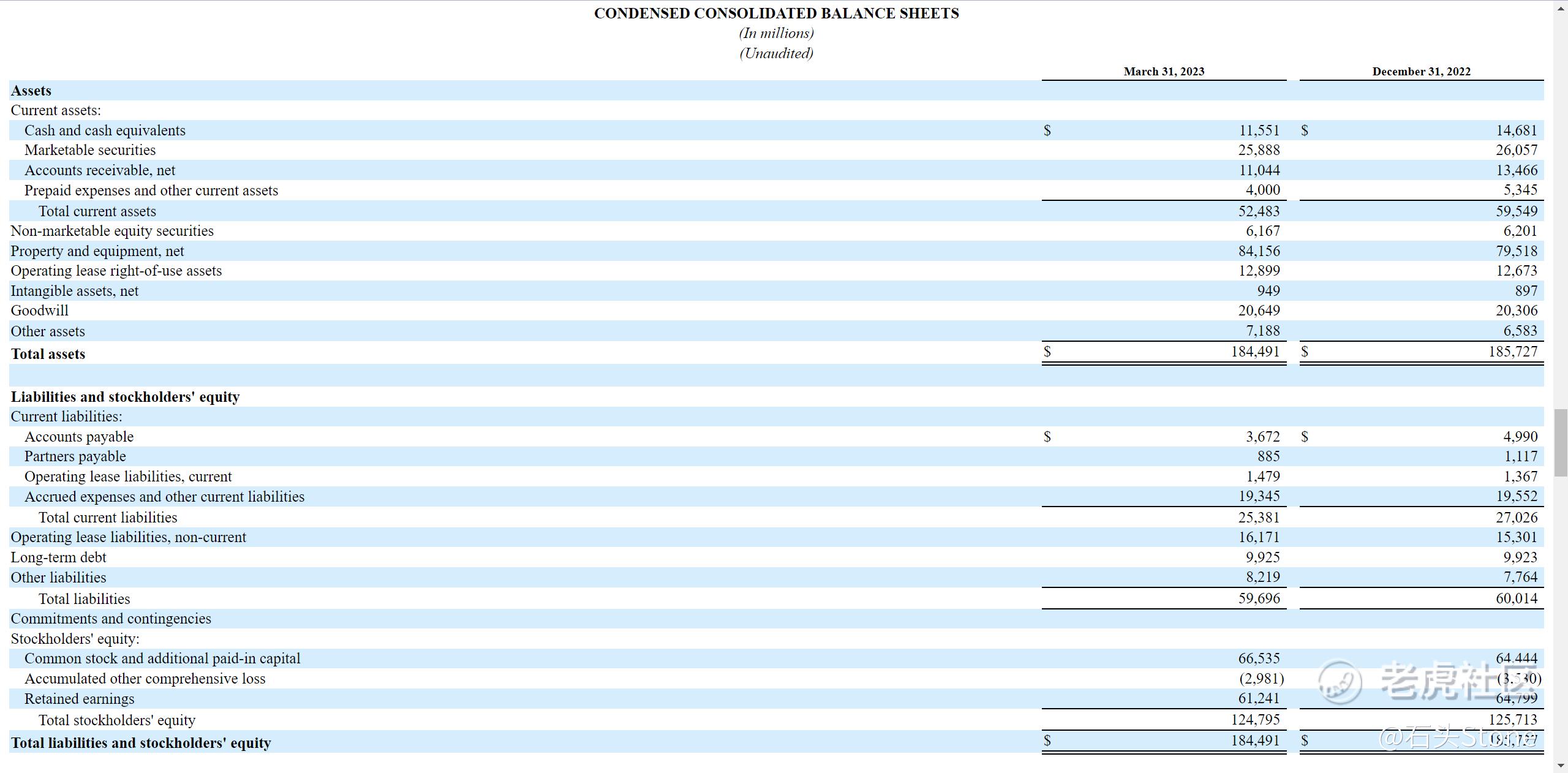This screenshot has height=773, width=1568.
Task: Click the Total liabilities value 59,696
Action: pyautogui.click(x=1259, y=598)
